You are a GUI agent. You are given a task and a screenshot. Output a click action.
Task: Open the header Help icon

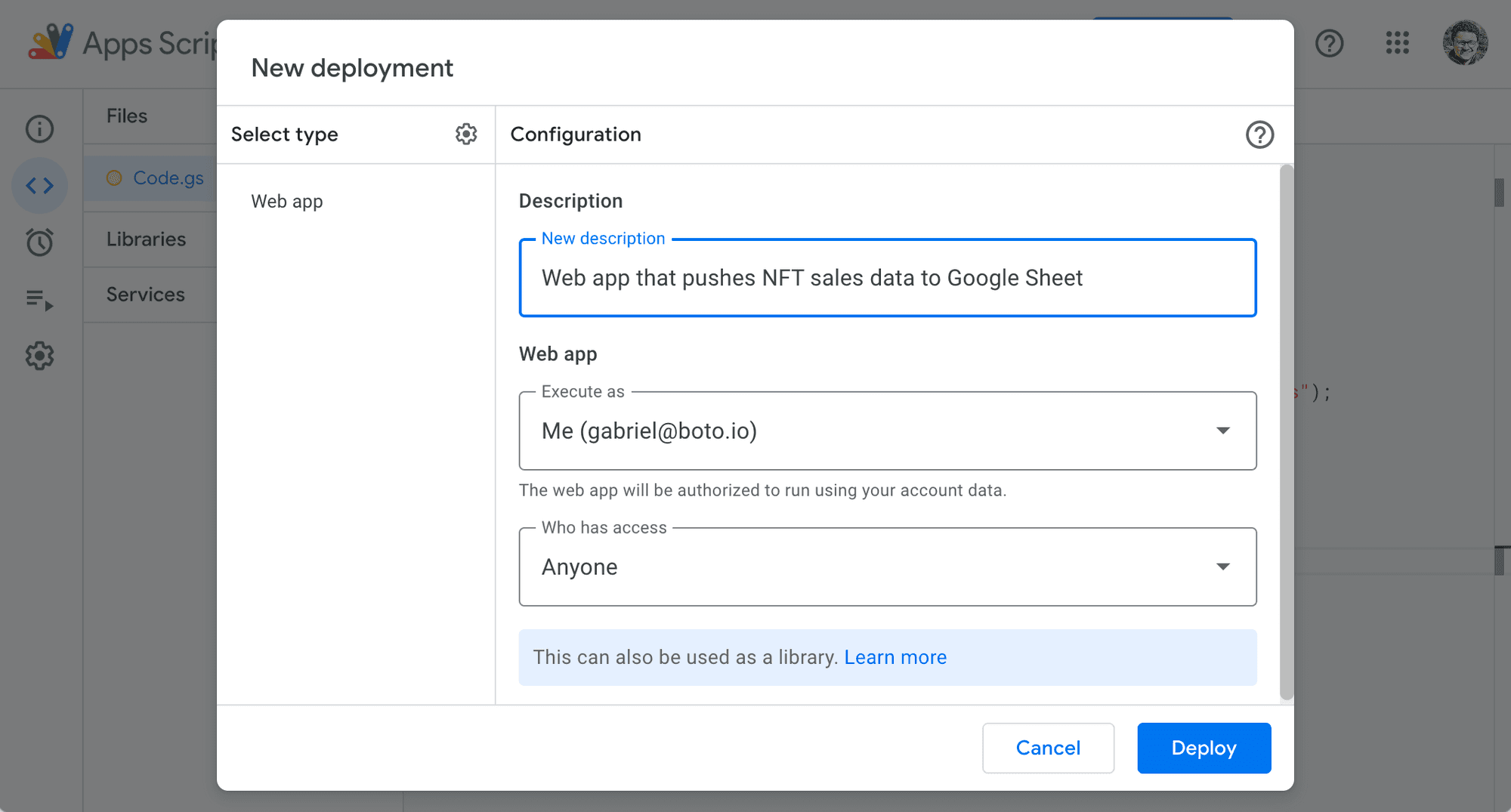pos(1329,43)
